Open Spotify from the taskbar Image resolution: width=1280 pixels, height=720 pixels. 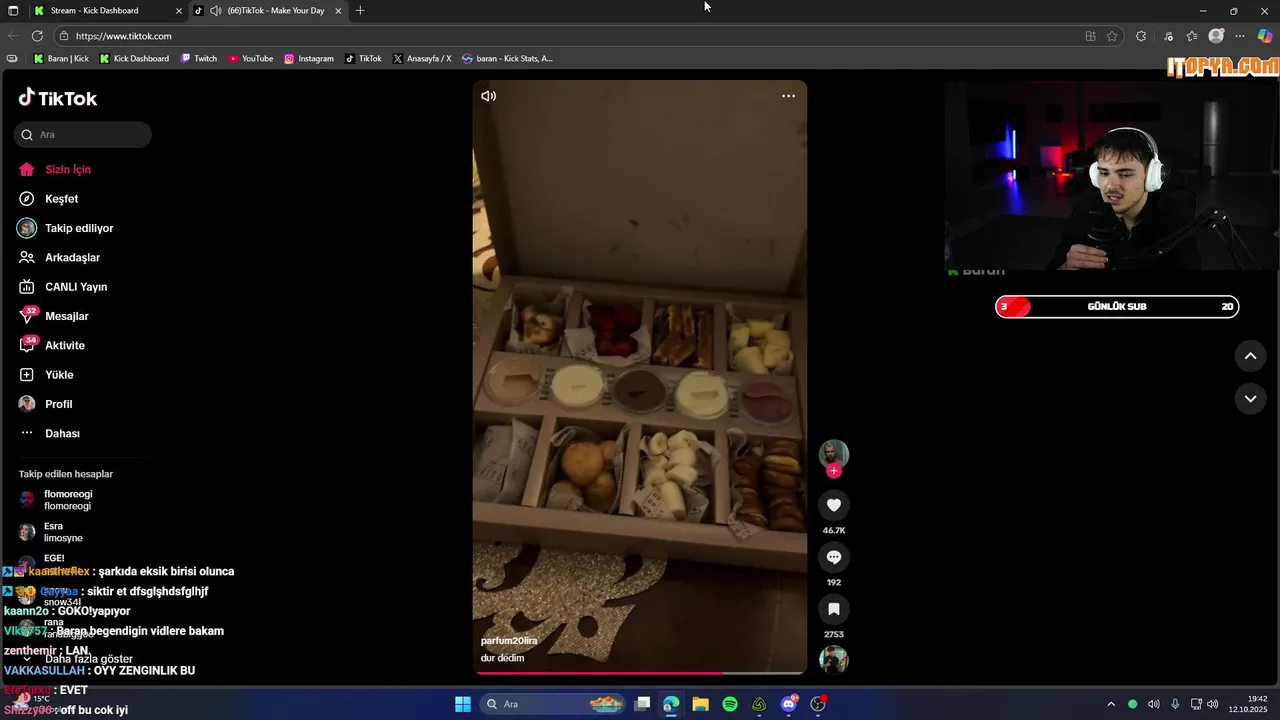coord(730,704)
